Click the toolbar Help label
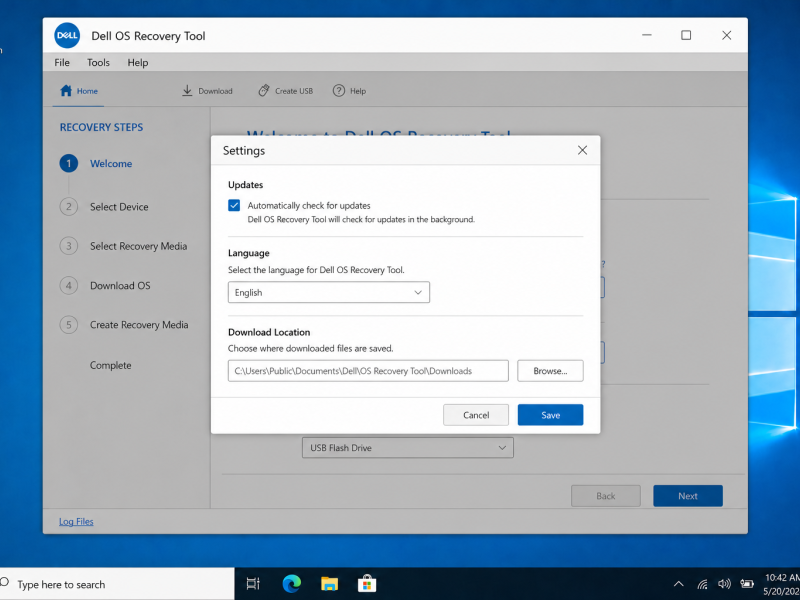Image resolution: width=800 pixels, height=600 pixels. 358,91
